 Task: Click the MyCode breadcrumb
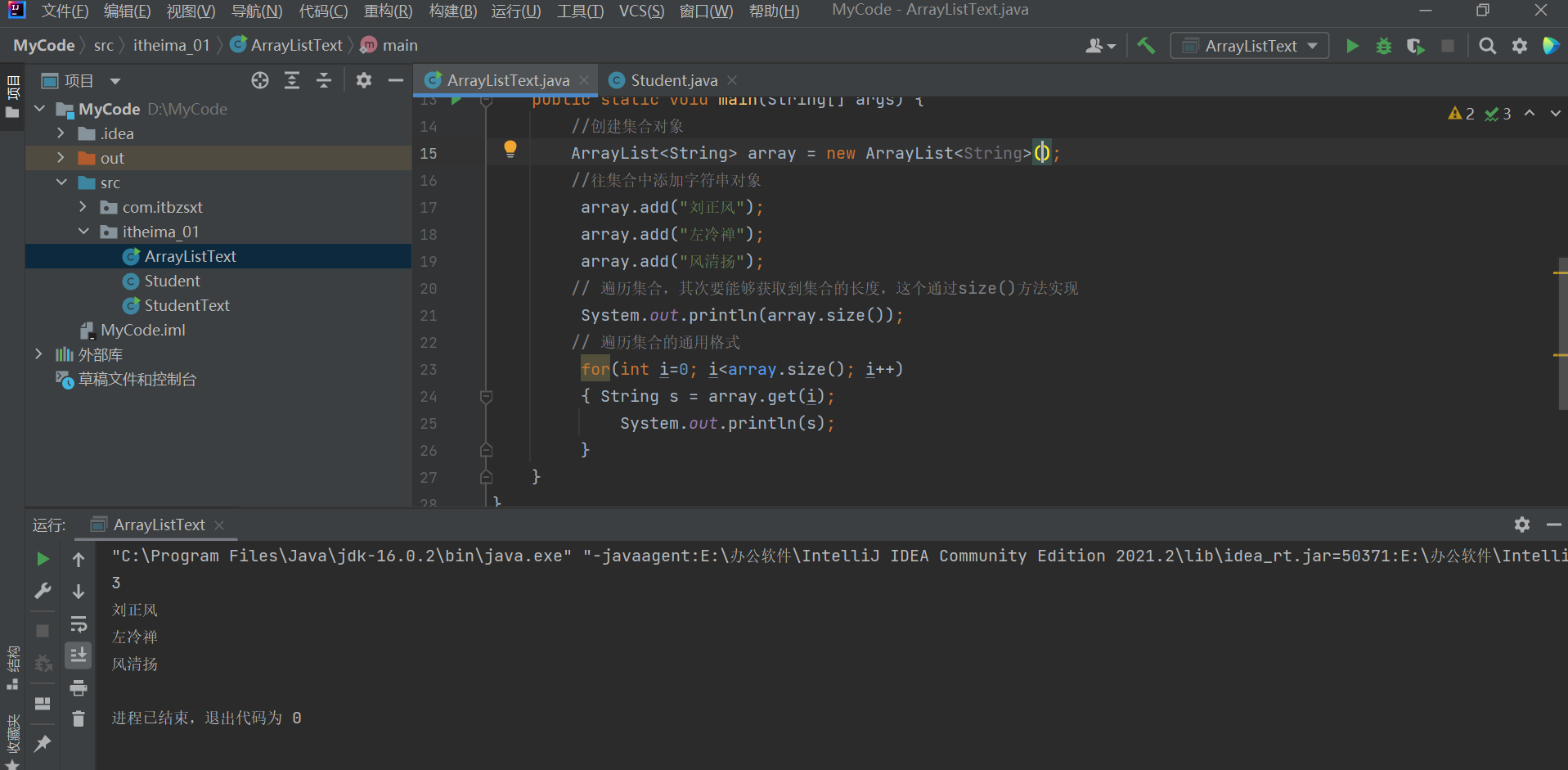(x=44, y=46)
